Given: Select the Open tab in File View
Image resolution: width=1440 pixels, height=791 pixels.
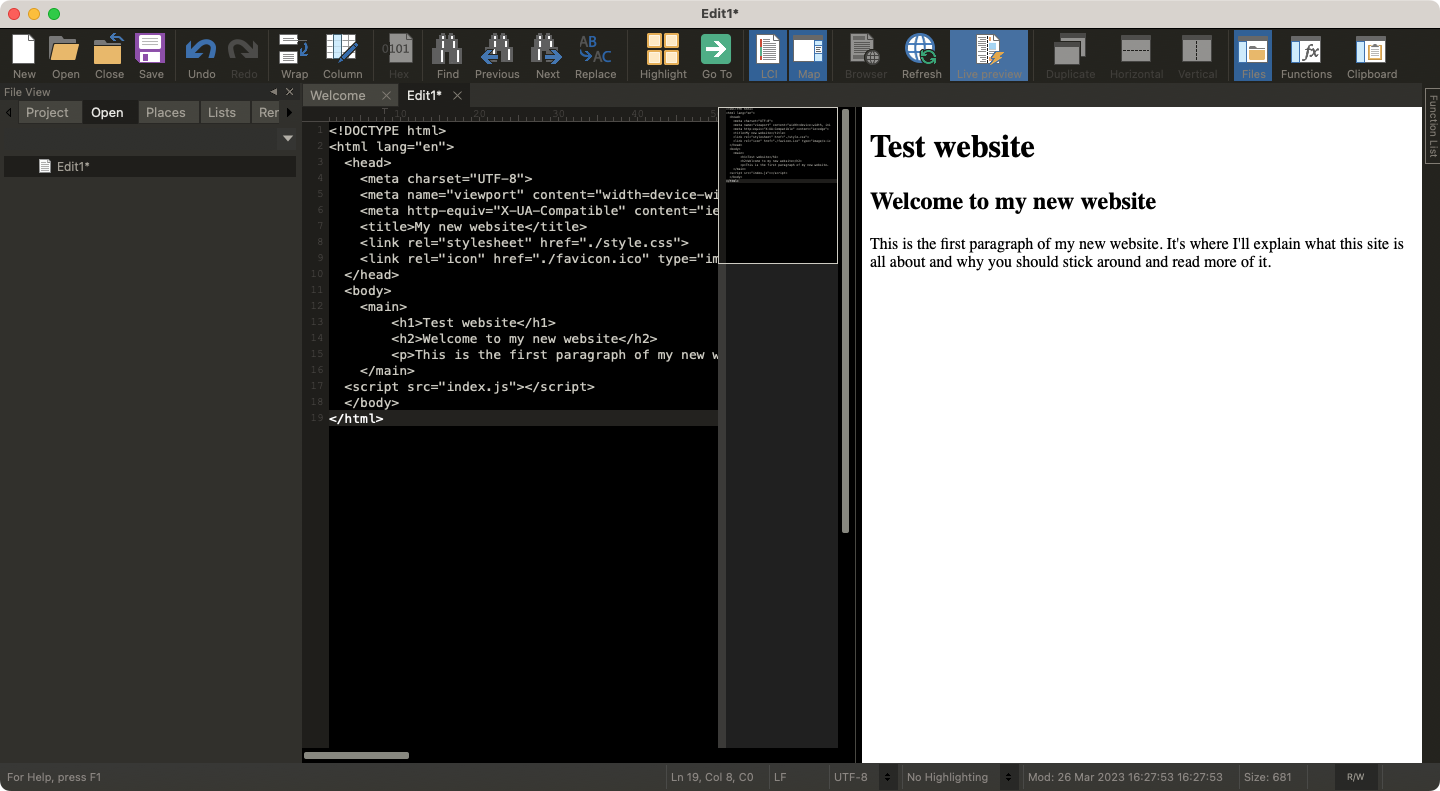Looking at the screenshot, I should 107,113.
